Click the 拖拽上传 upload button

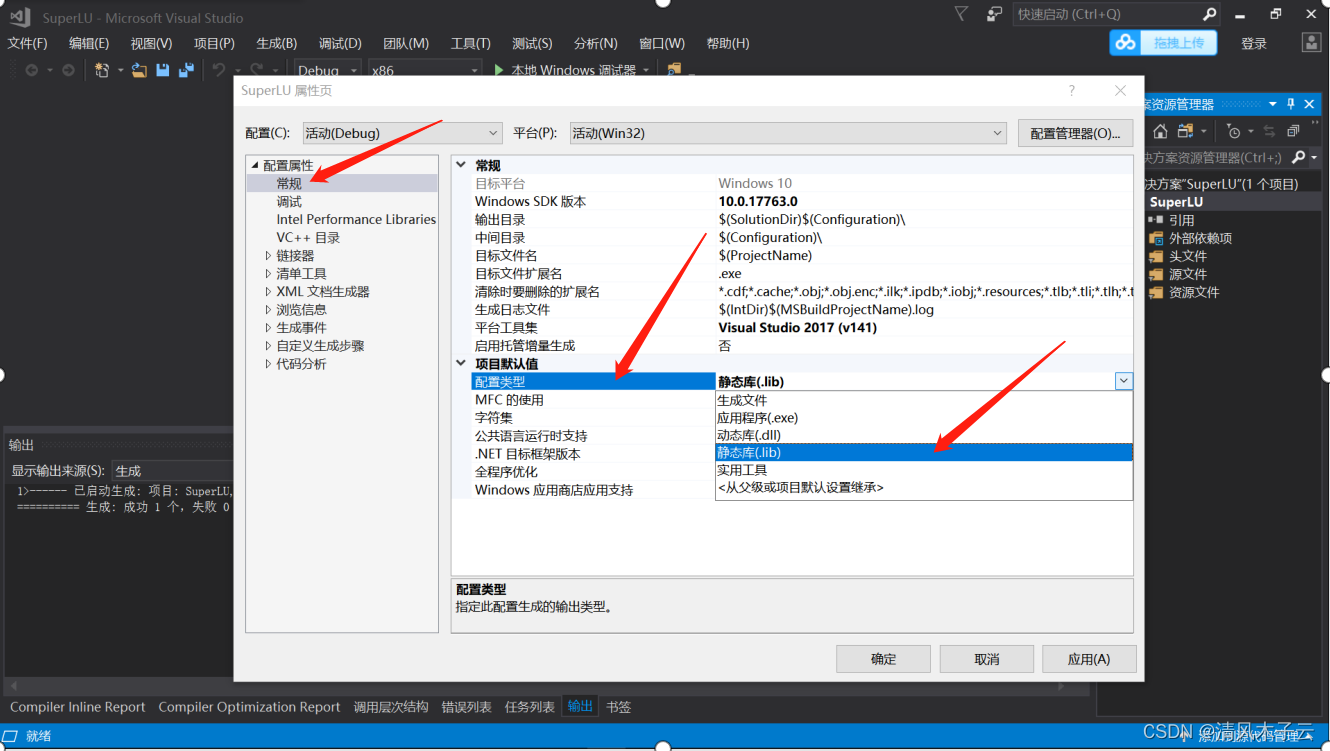pyautogui.click(x=1163, y=42)
